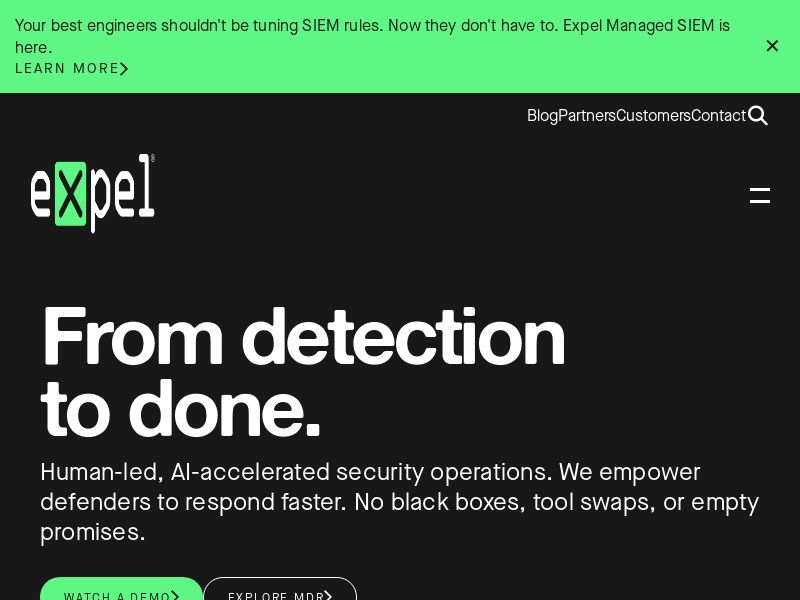Open the Contact page
This screenshot has width=800, height=600.
pos(718,116)
